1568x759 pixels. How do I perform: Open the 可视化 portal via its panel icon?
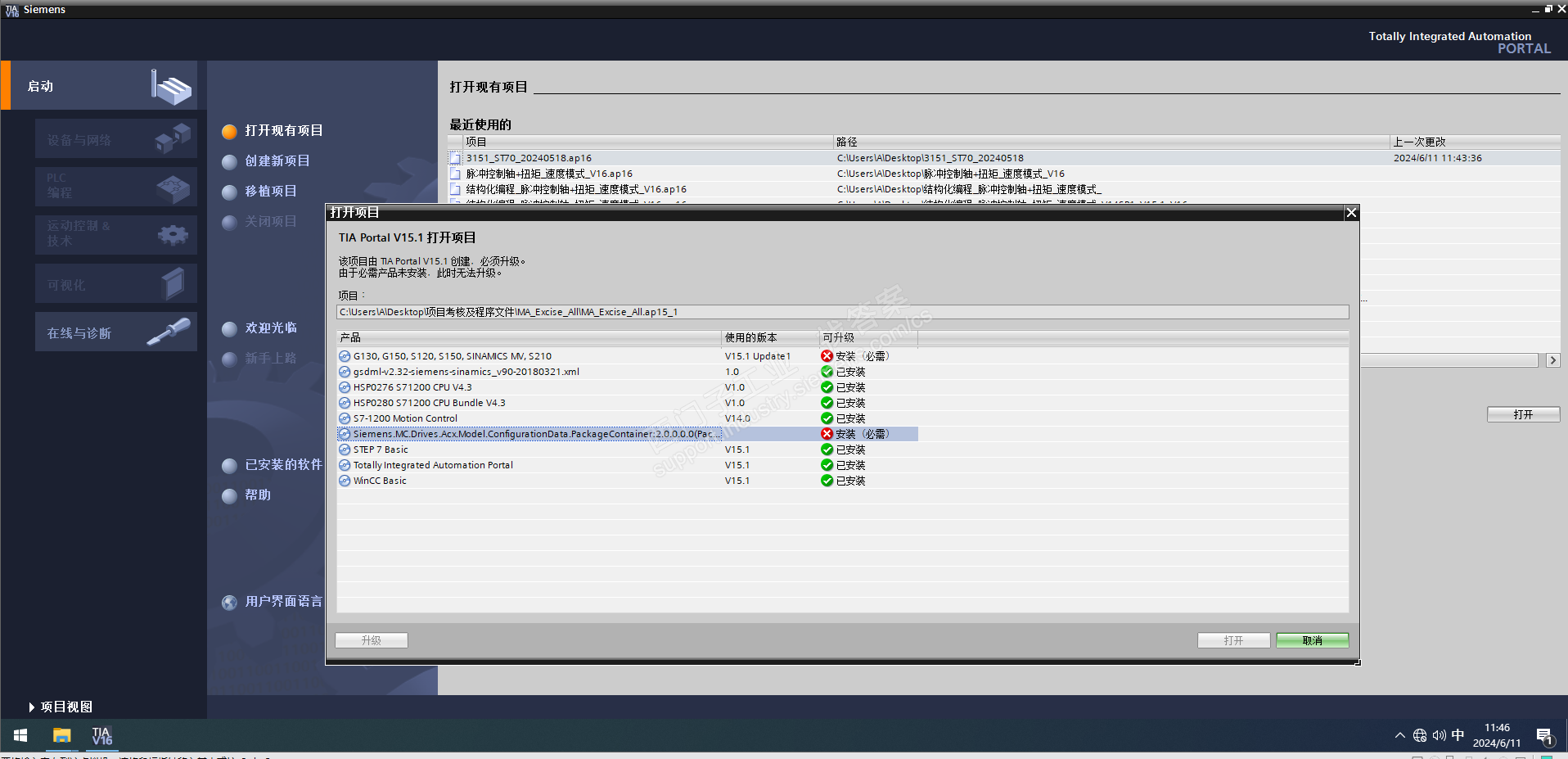(x=173, y=284)
